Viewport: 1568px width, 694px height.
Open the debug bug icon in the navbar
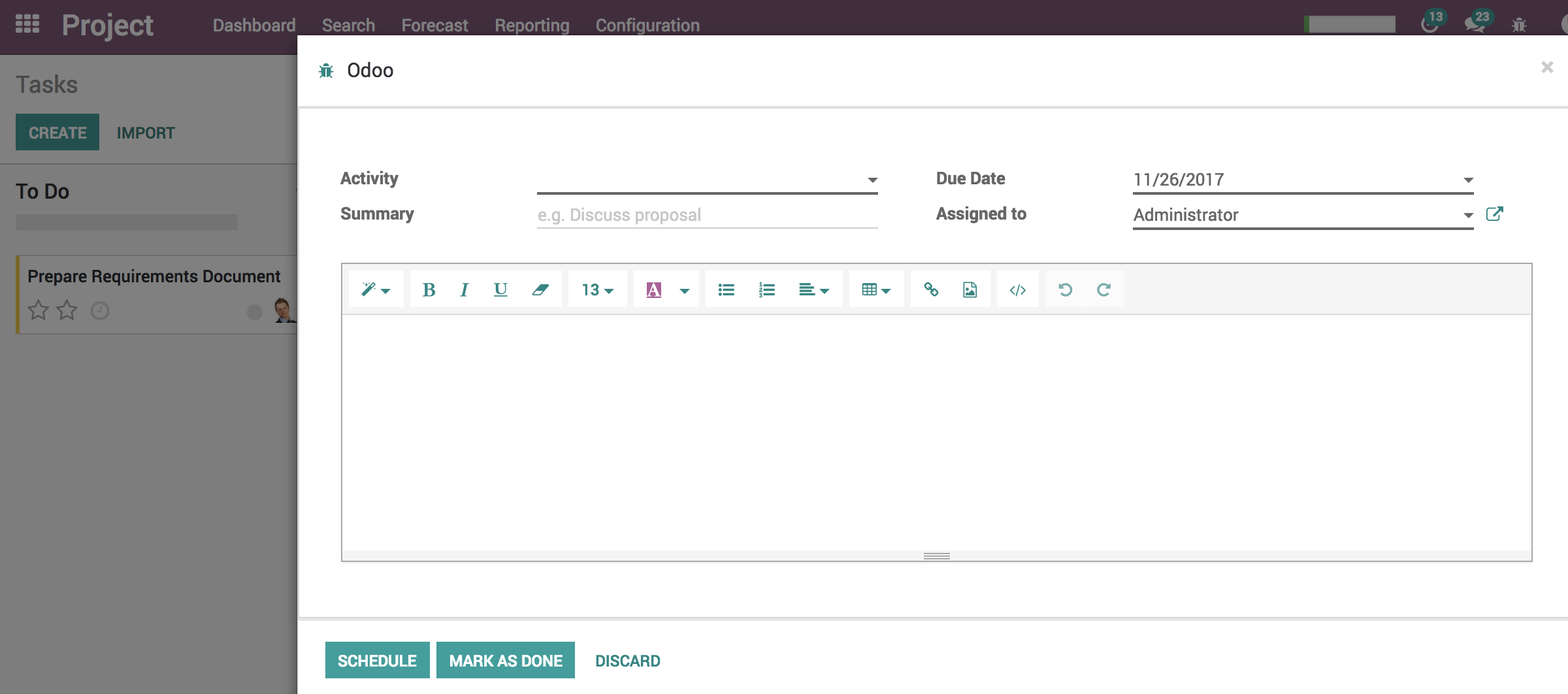(x=1519, y=25)
